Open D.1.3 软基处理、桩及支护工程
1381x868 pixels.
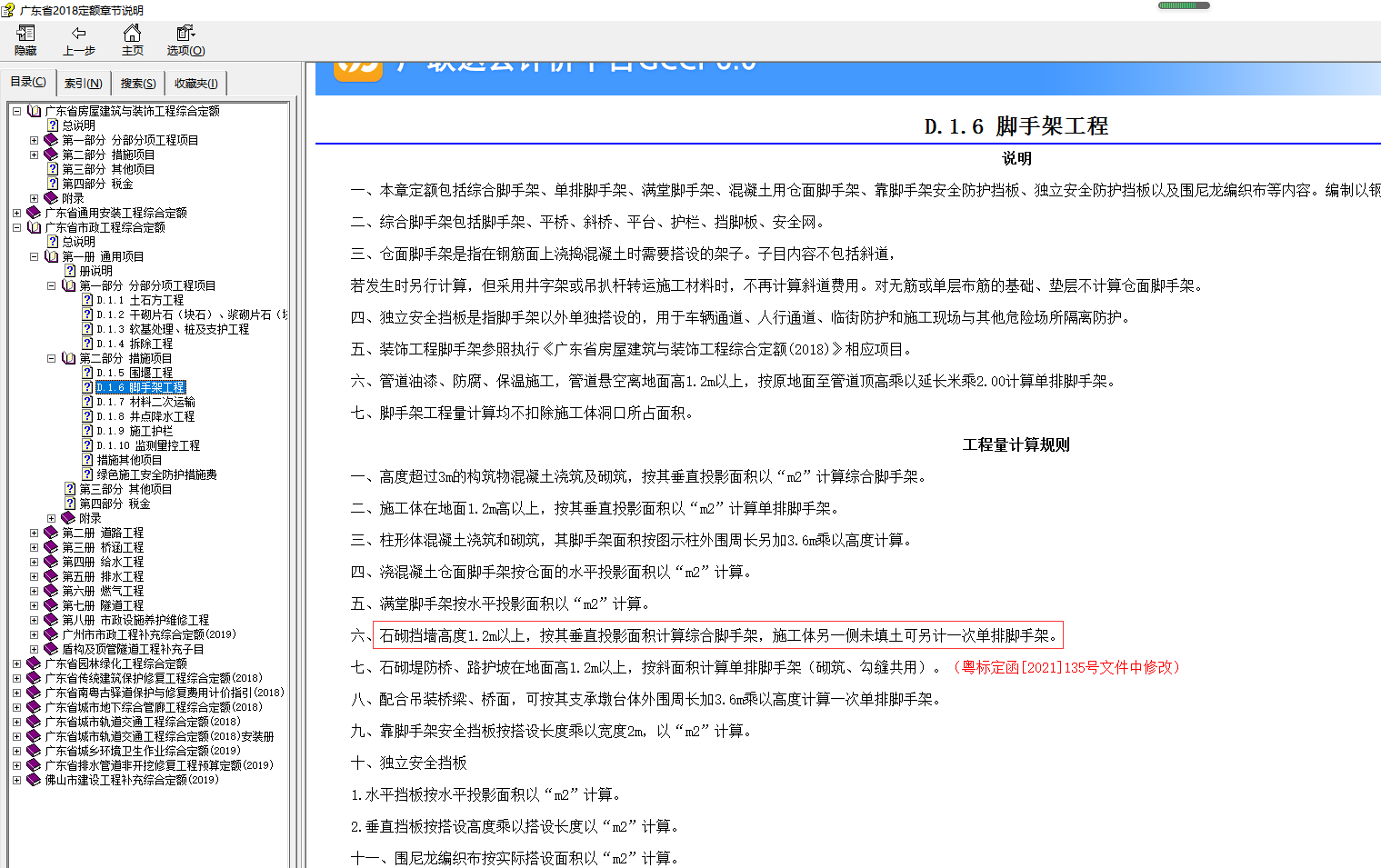click(173, 329)
